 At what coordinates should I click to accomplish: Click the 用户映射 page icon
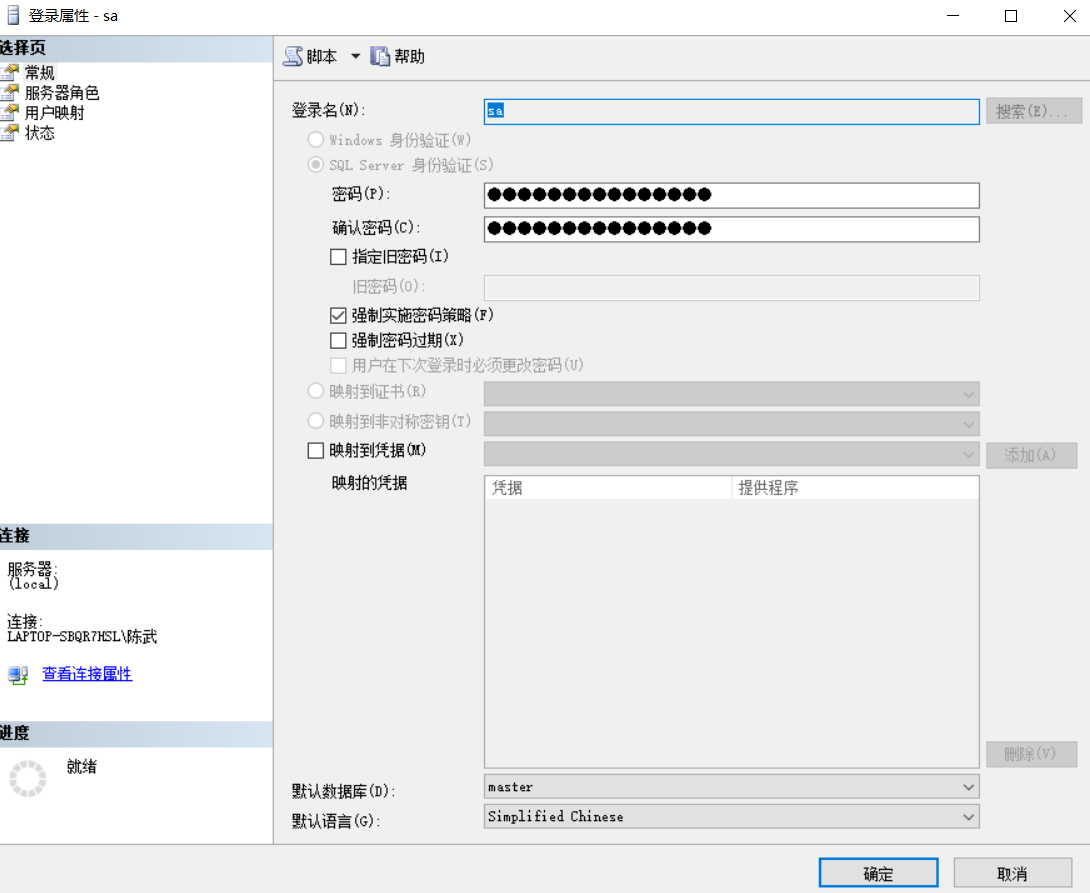pos(10,112)
